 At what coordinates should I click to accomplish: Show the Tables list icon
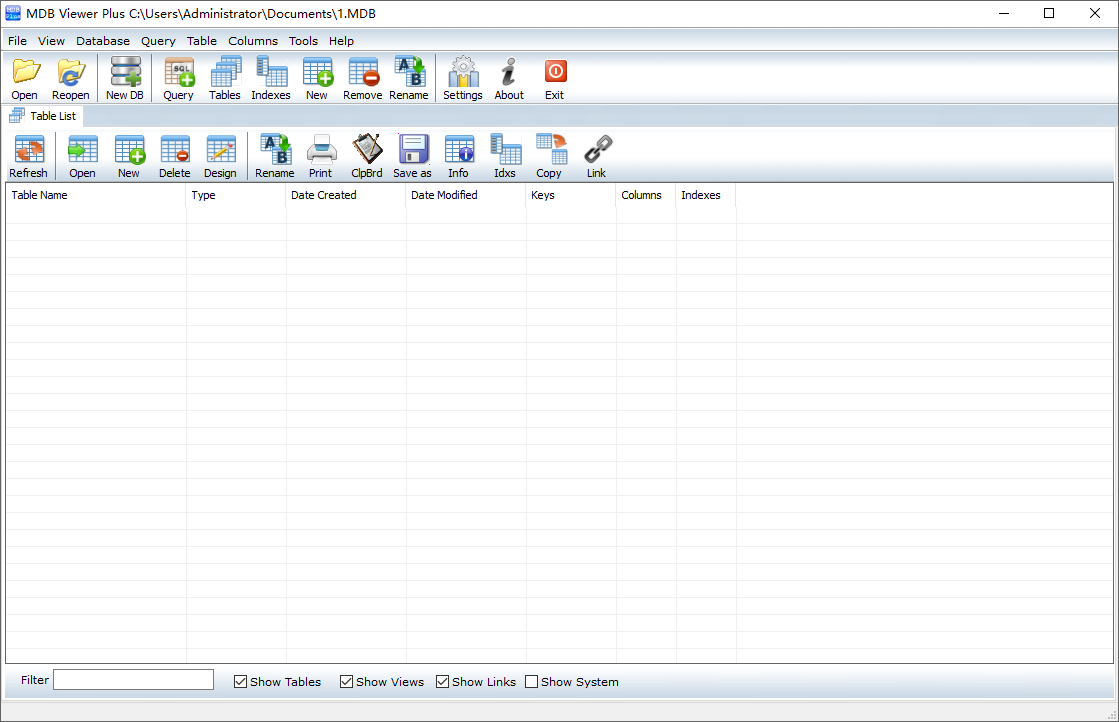pos(225,78)
